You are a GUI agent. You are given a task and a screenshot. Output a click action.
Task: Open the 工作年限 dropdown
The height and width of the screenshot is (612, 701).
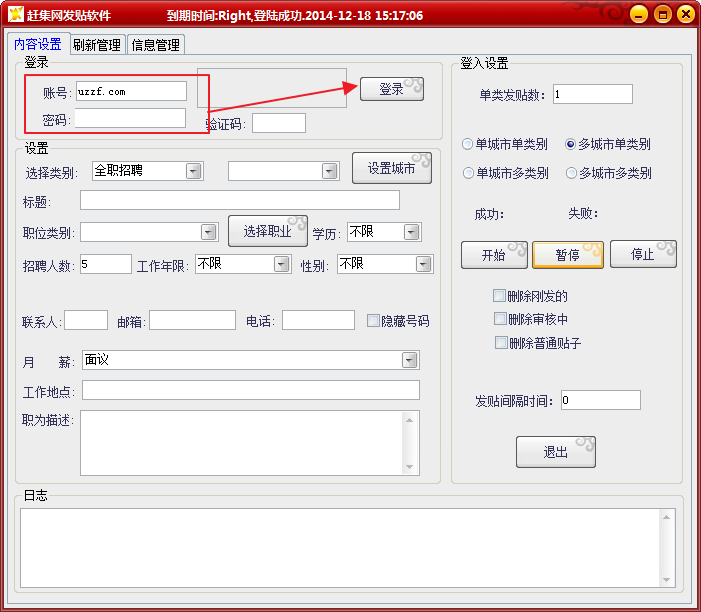point(282,264)
